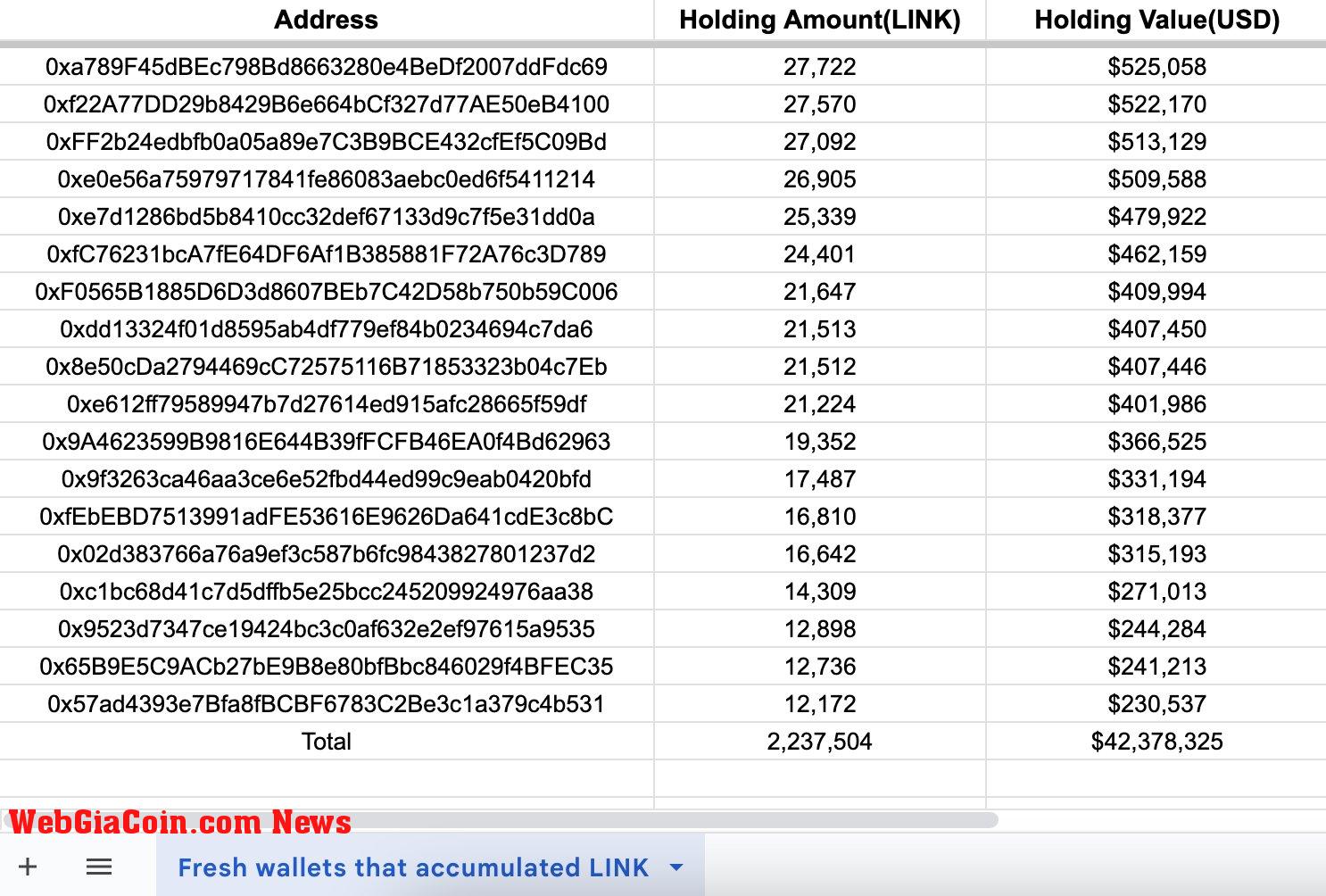Viewport: 1326px width, 896px height.
Task: Select holding value cell $318,377
Action: [1156, 517]
